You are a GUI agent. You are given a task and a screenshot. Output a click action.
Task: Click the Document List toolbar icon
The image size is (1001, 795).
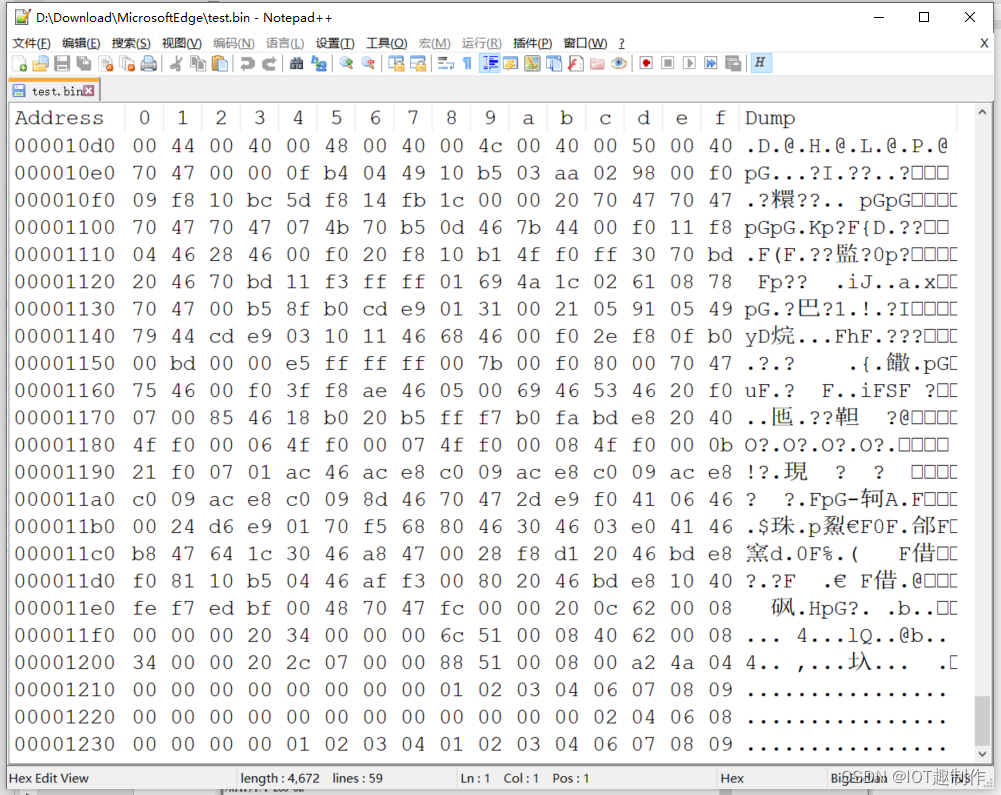(x=553, y=63)
